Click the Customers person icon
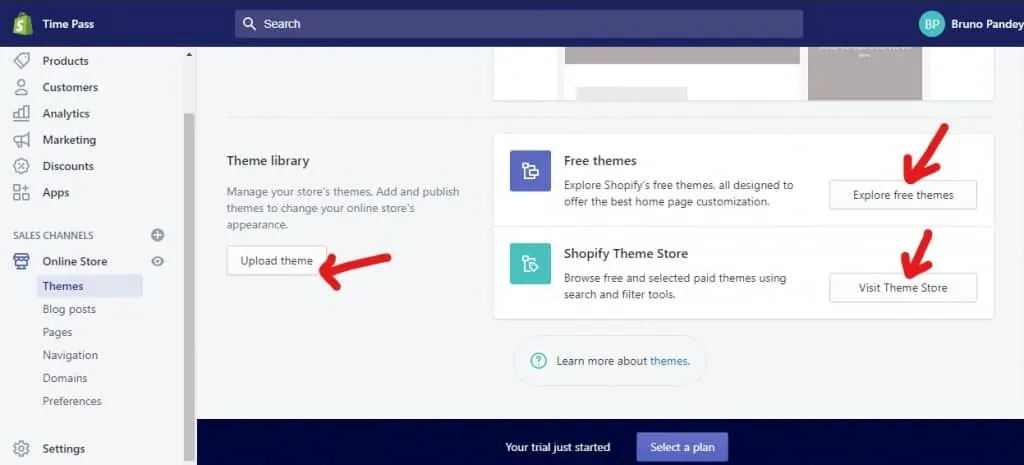Screen dimensions: 1024x465 tap(22, 87)
